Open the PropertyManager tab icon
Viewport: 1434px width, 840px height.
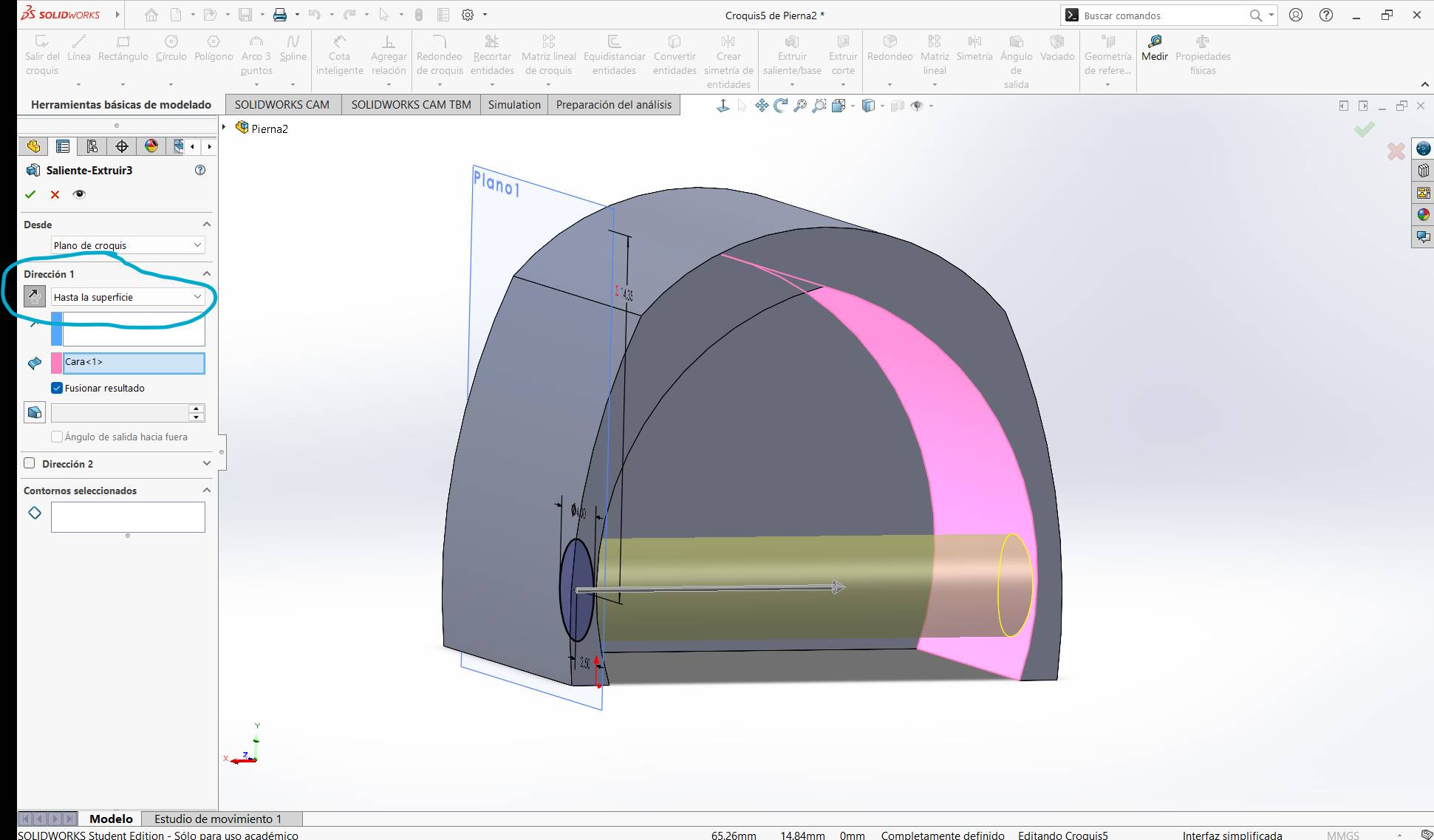63,146
